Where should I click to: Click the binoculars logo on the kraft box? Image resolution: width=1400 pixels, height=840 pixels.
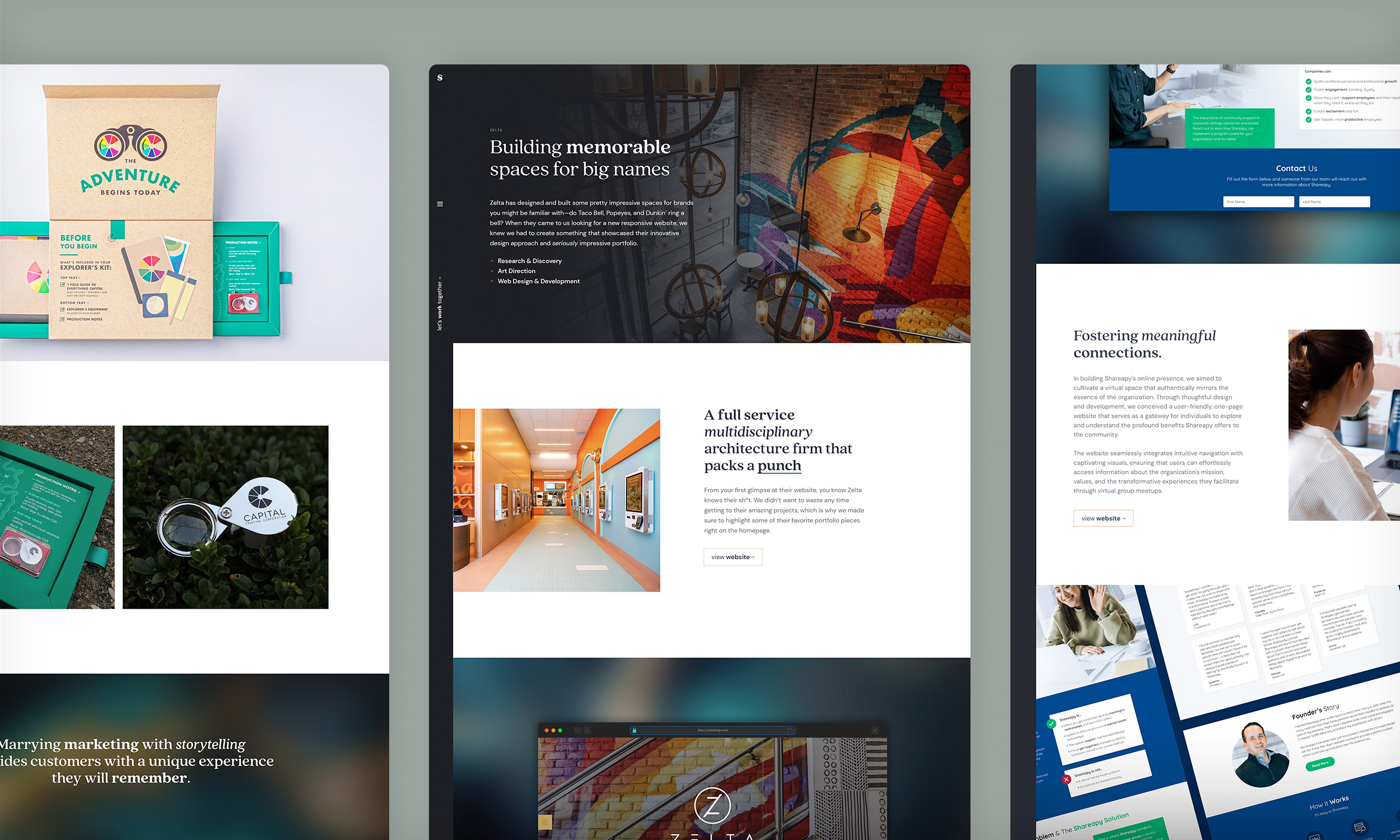tap(130, 144)
